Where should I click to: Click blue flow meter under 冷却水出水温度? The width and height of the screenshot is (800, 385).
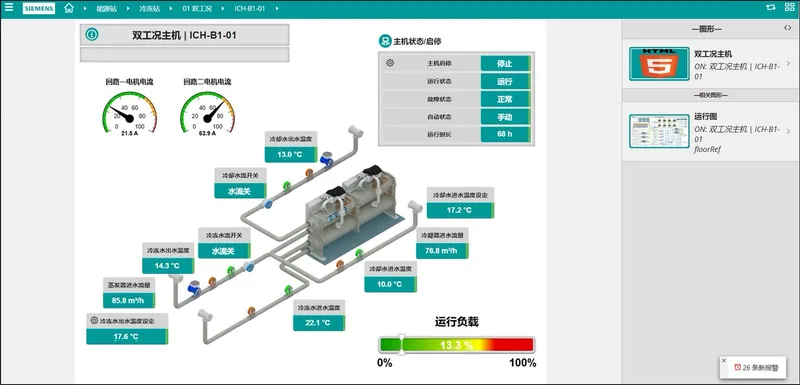coord(327,160)
